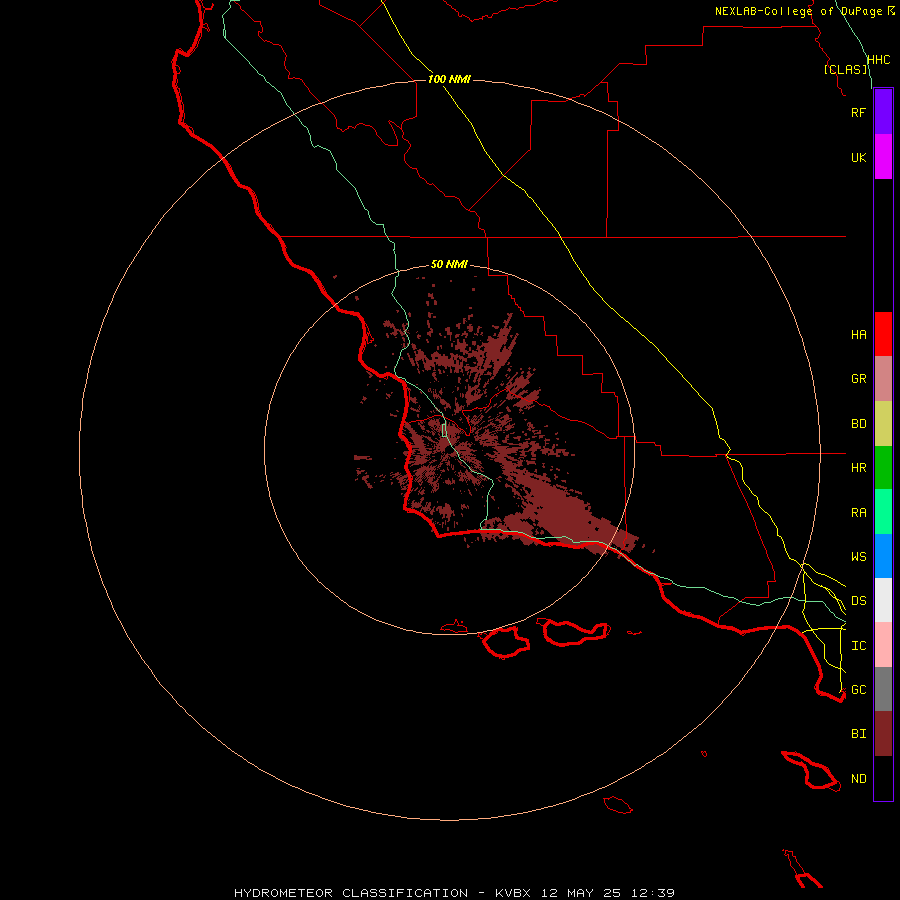Viewport: 900px width, 900px height.
Task: Click the BD legend label
Action: 858,424
